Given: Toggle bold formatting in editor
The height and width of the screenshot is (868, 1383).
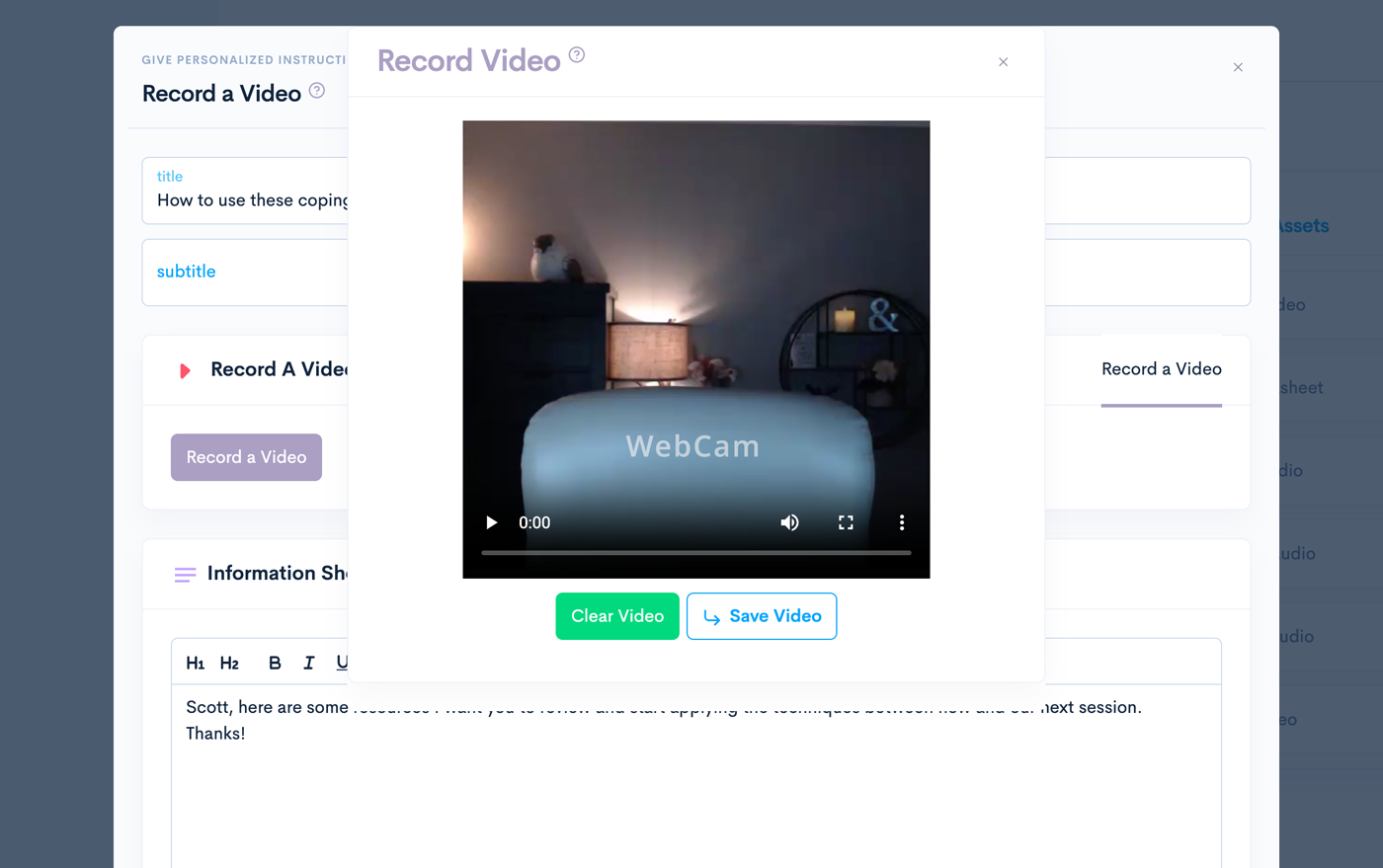Looking at the screenshot, I should (275, 664).
